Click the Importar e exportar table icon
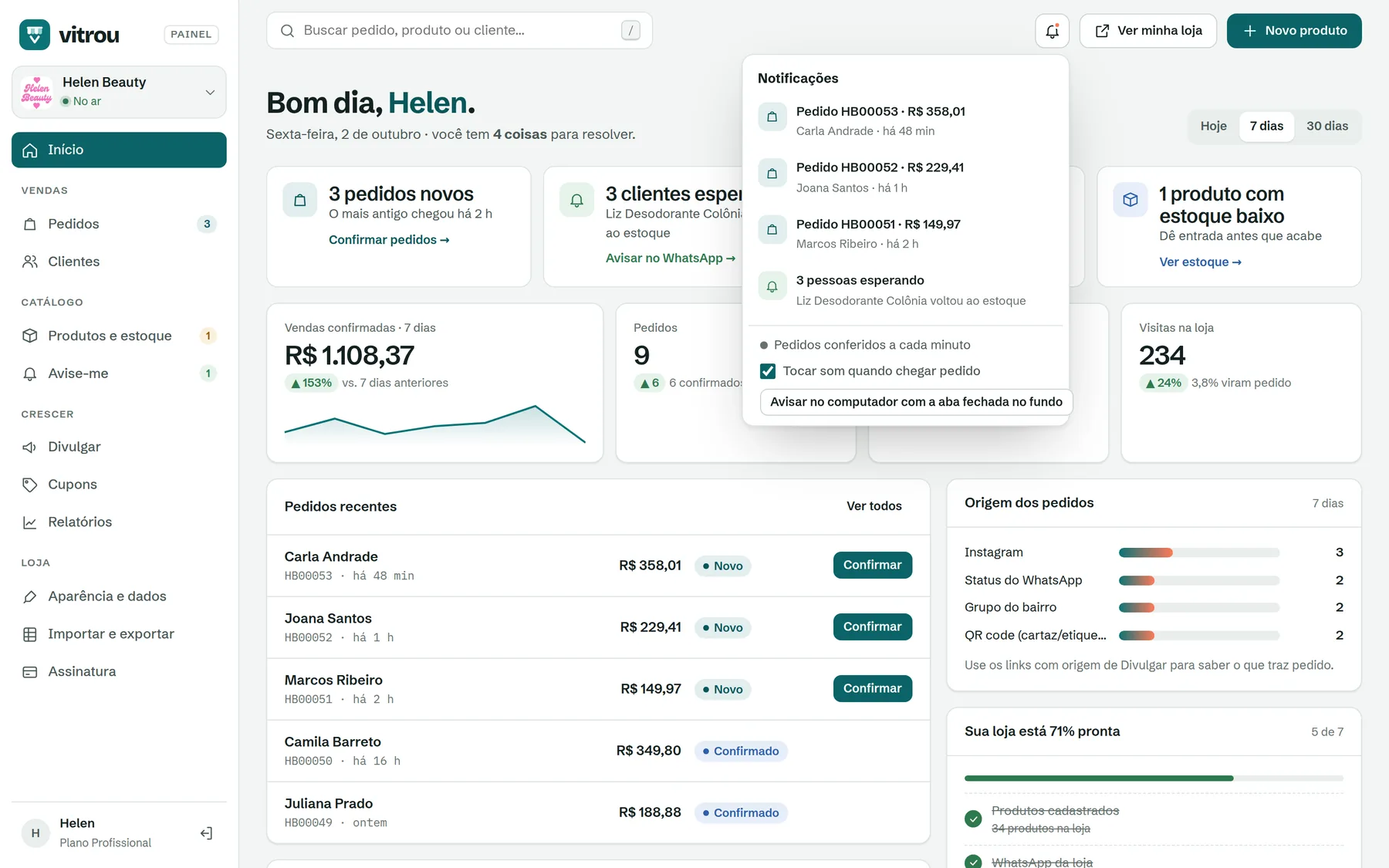The image size is (1389, 868). click(x=30, y=635)
